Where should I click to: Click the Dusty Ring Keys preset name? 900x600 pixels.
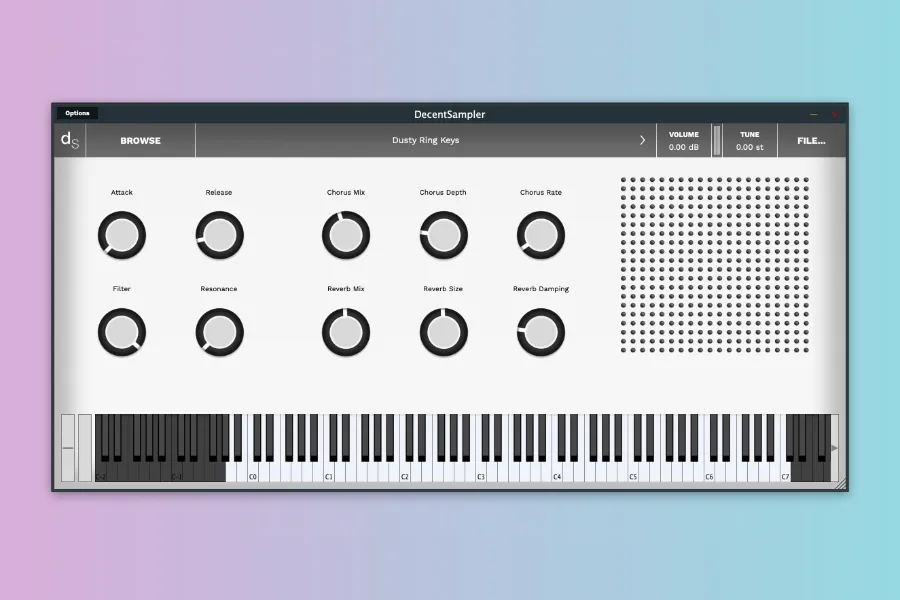tap(425, 141)
